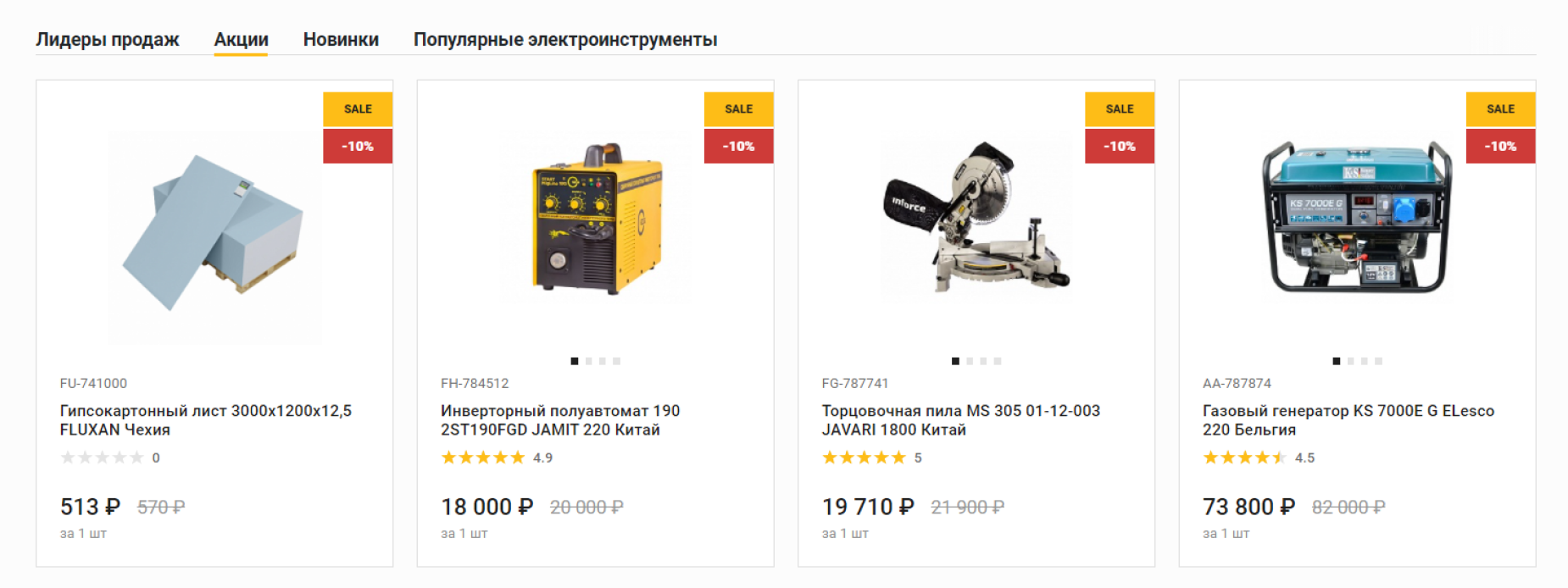View the miter saw product photo
This screenshot has height=588, width=1568.
976,218
